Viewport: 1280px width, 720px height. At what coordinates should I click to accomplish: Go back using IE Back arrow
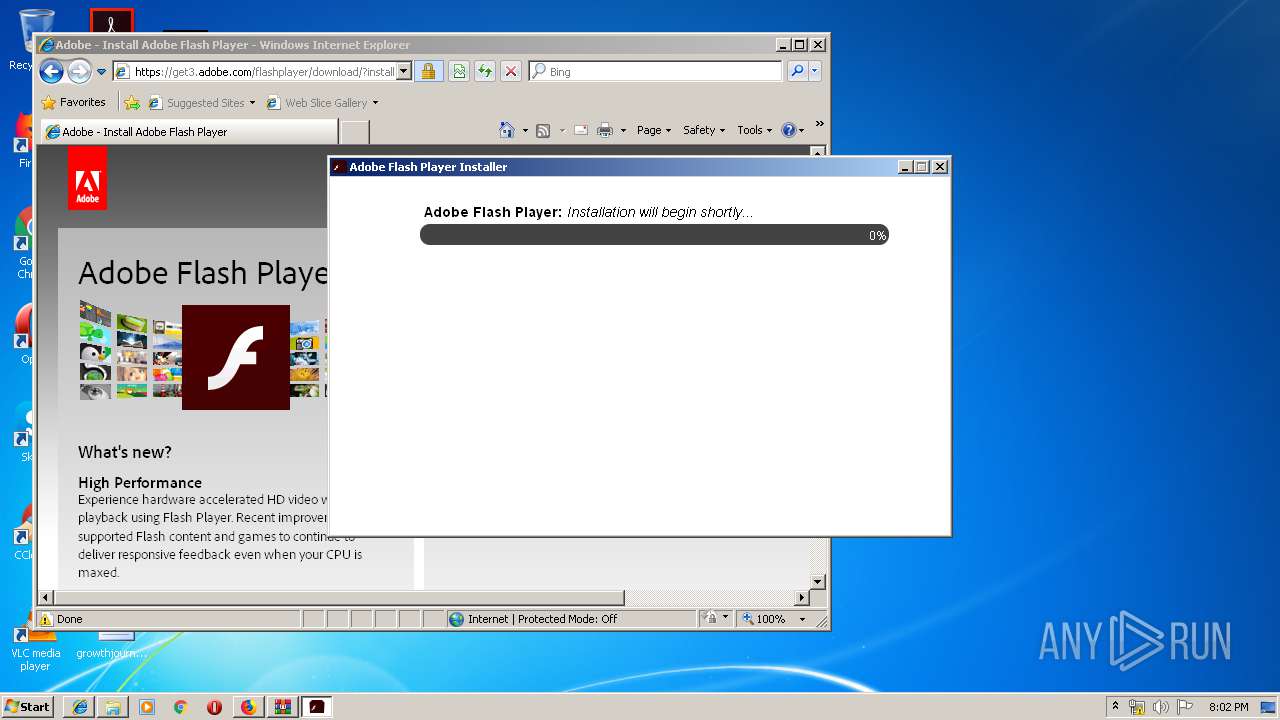pyautogui.click(x=51, y=71)
